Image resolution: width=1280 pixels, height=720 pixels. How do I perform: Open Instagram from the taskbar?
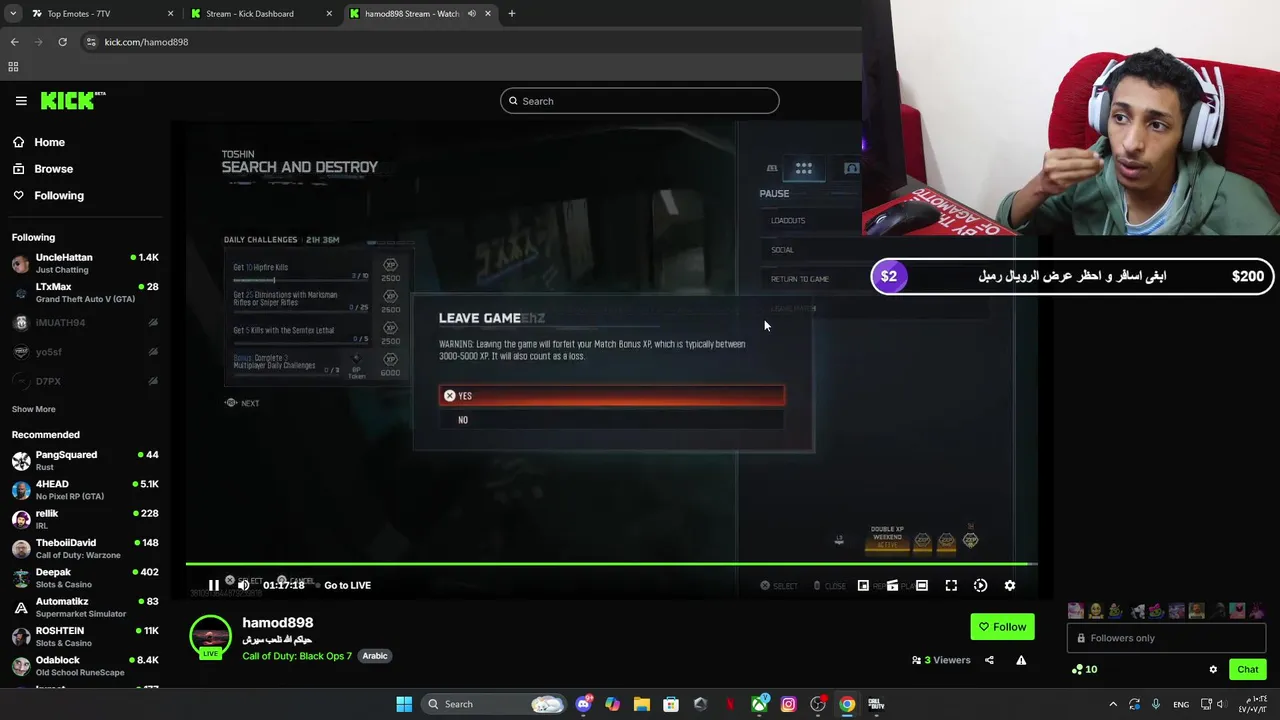point(788,704)
